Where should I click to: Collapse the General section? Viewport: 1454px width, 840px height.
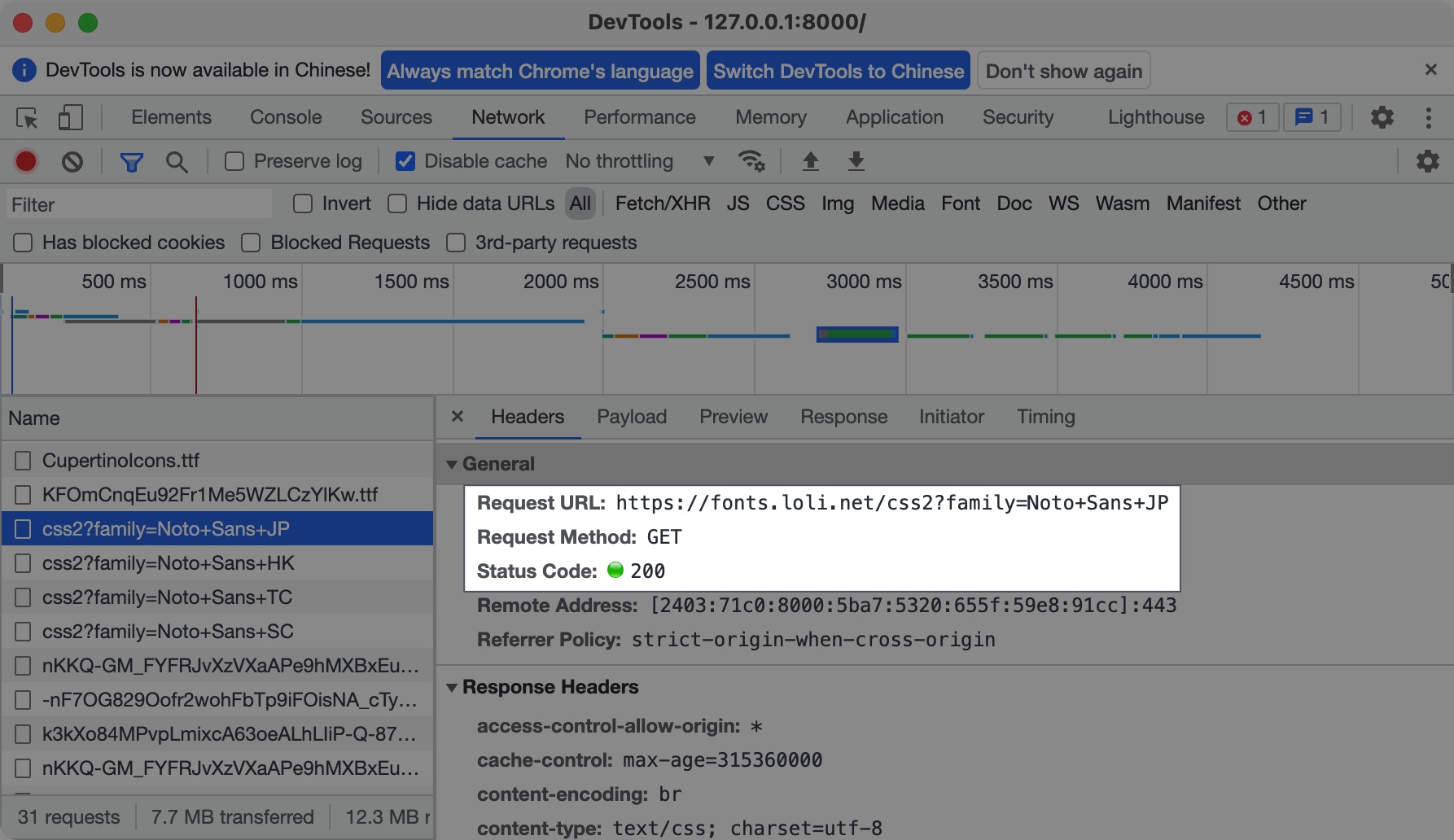click(x=453, y=463)
